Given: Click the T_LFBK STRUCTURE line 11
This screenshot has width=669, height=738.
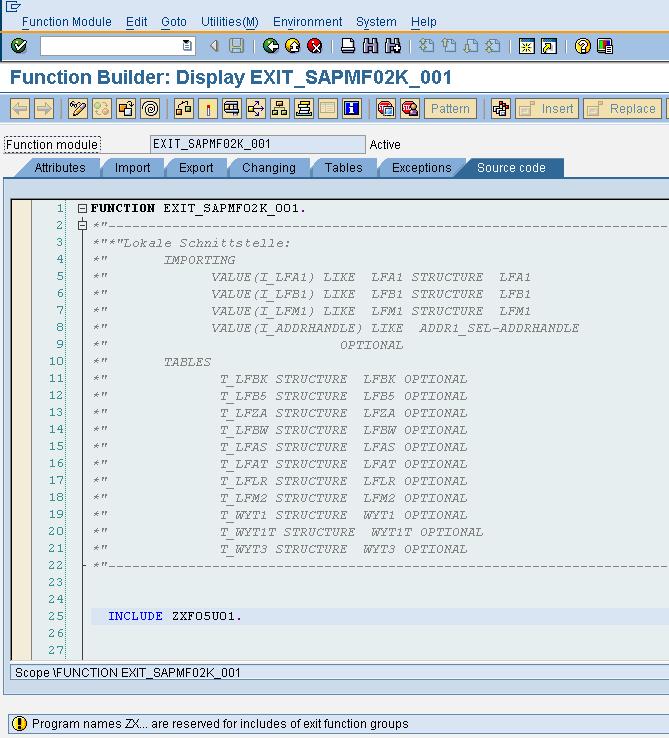Looking at the screenshot, I should (x=343, y=379).
